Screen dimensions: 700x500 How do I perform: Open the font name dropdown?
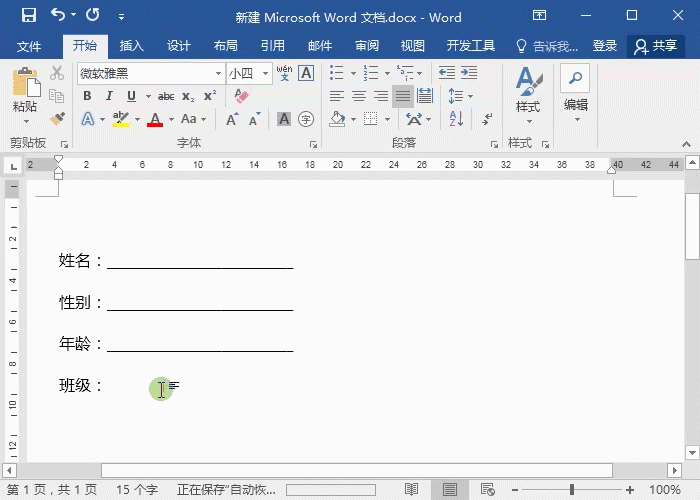218,73
